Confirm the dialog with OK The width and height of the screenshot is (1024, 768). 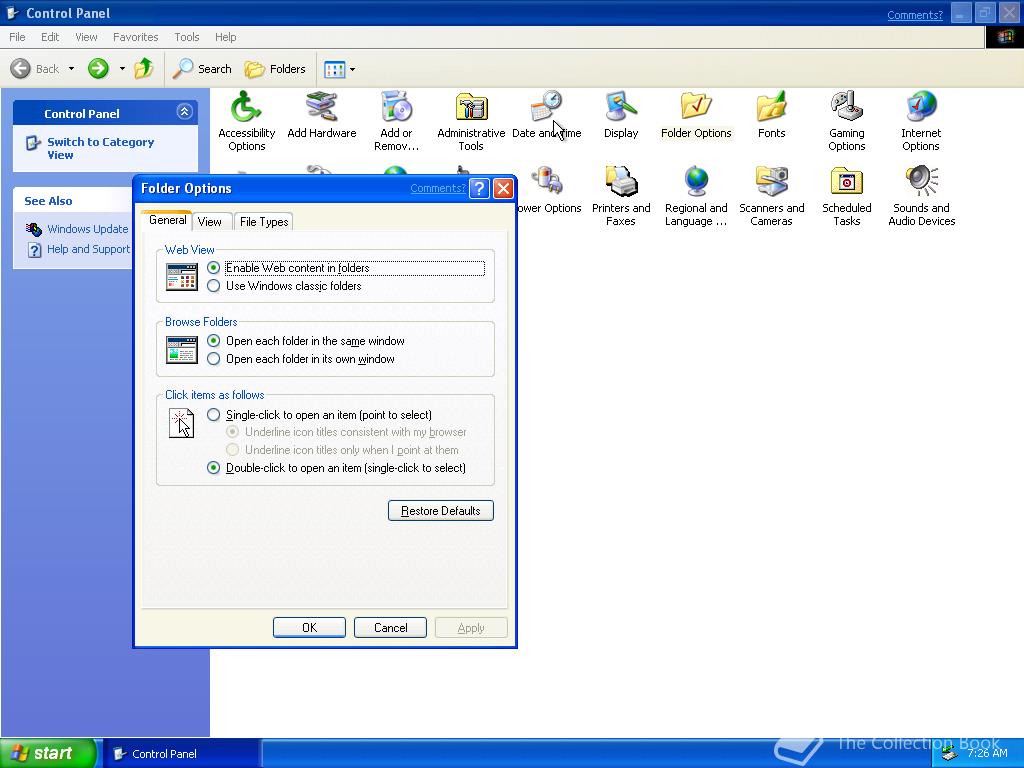pos(309,628)
